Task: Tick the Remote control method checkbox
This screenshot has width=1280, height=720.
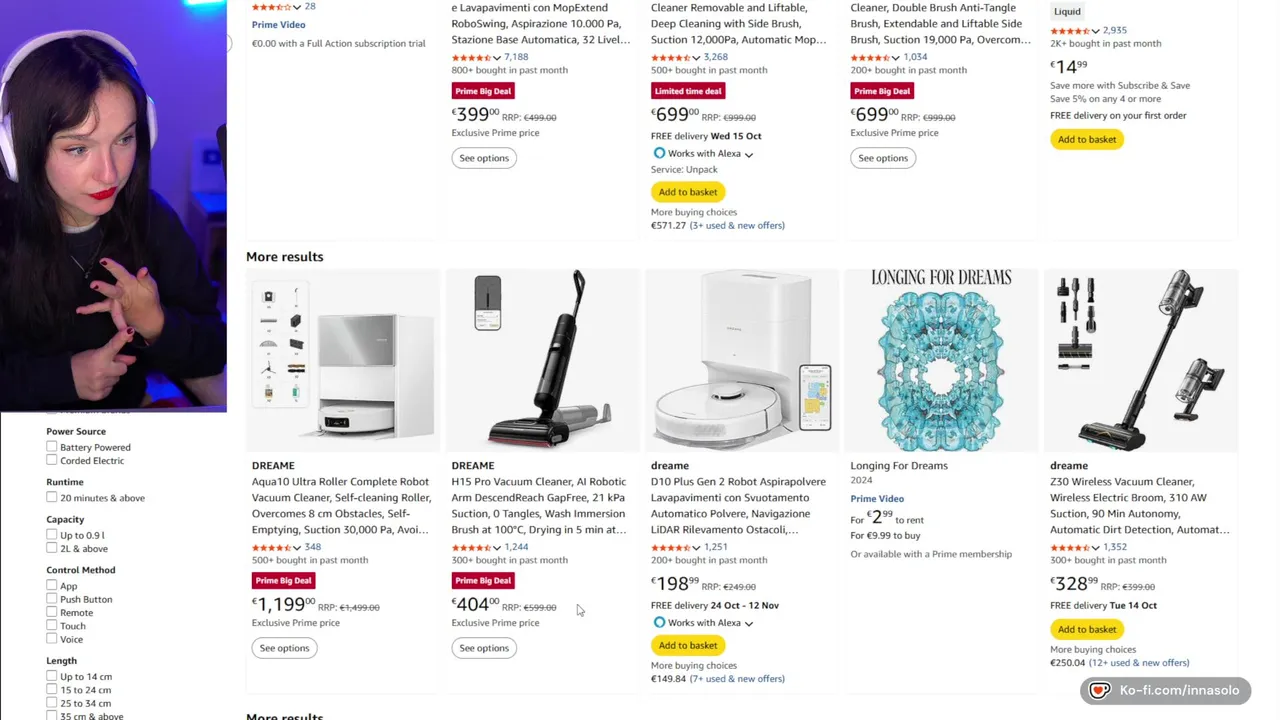Action: tap(52, 612)
